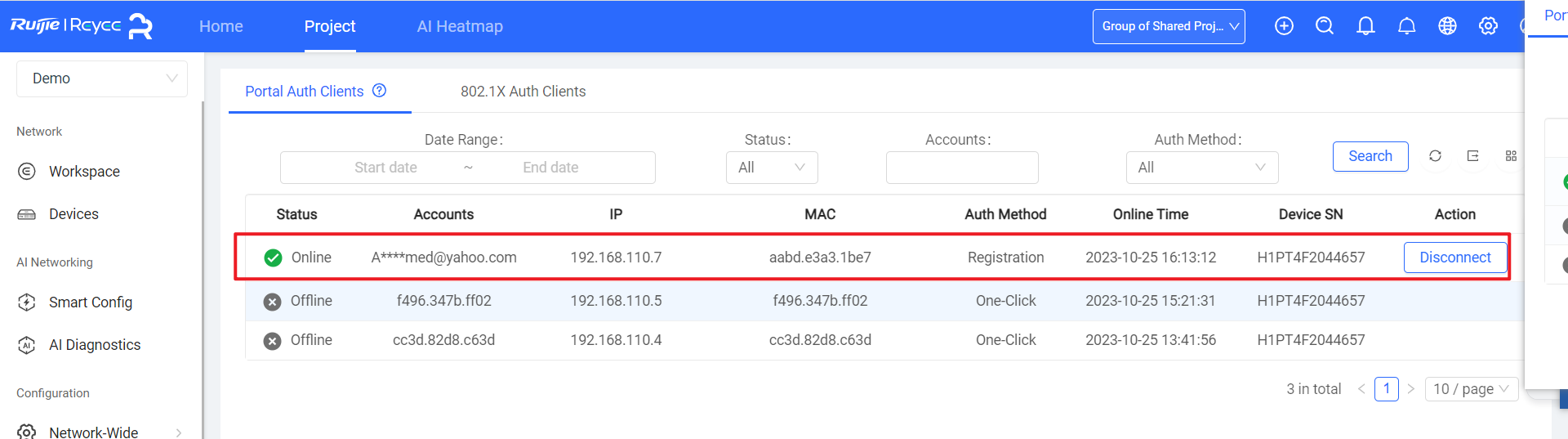Open the globe language selector
Image resolution: width=1568 pixels, height=439 pixels.
click(1447, 26)
